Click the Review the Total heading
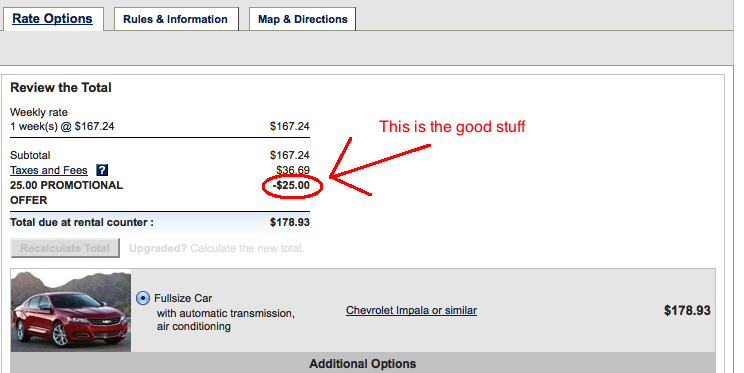Viewport: 744px width, 373px height. [61, 88]
